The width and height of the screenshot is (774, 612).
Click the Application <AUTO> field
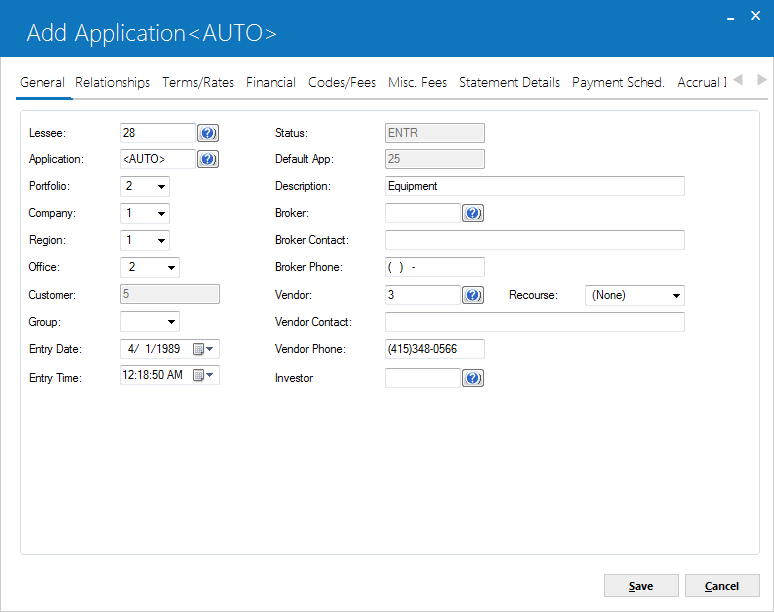(158, 159)
